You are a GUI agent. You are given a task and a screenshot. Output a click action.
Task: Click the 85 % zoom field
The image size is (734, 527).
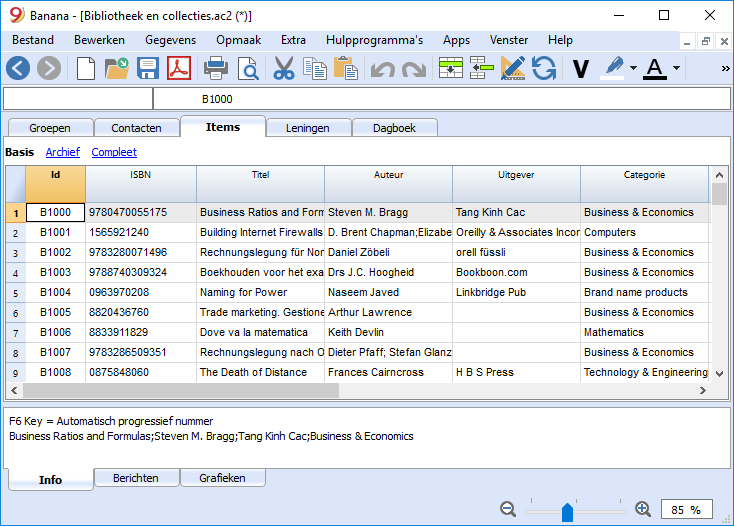click(x=686, y=510)
